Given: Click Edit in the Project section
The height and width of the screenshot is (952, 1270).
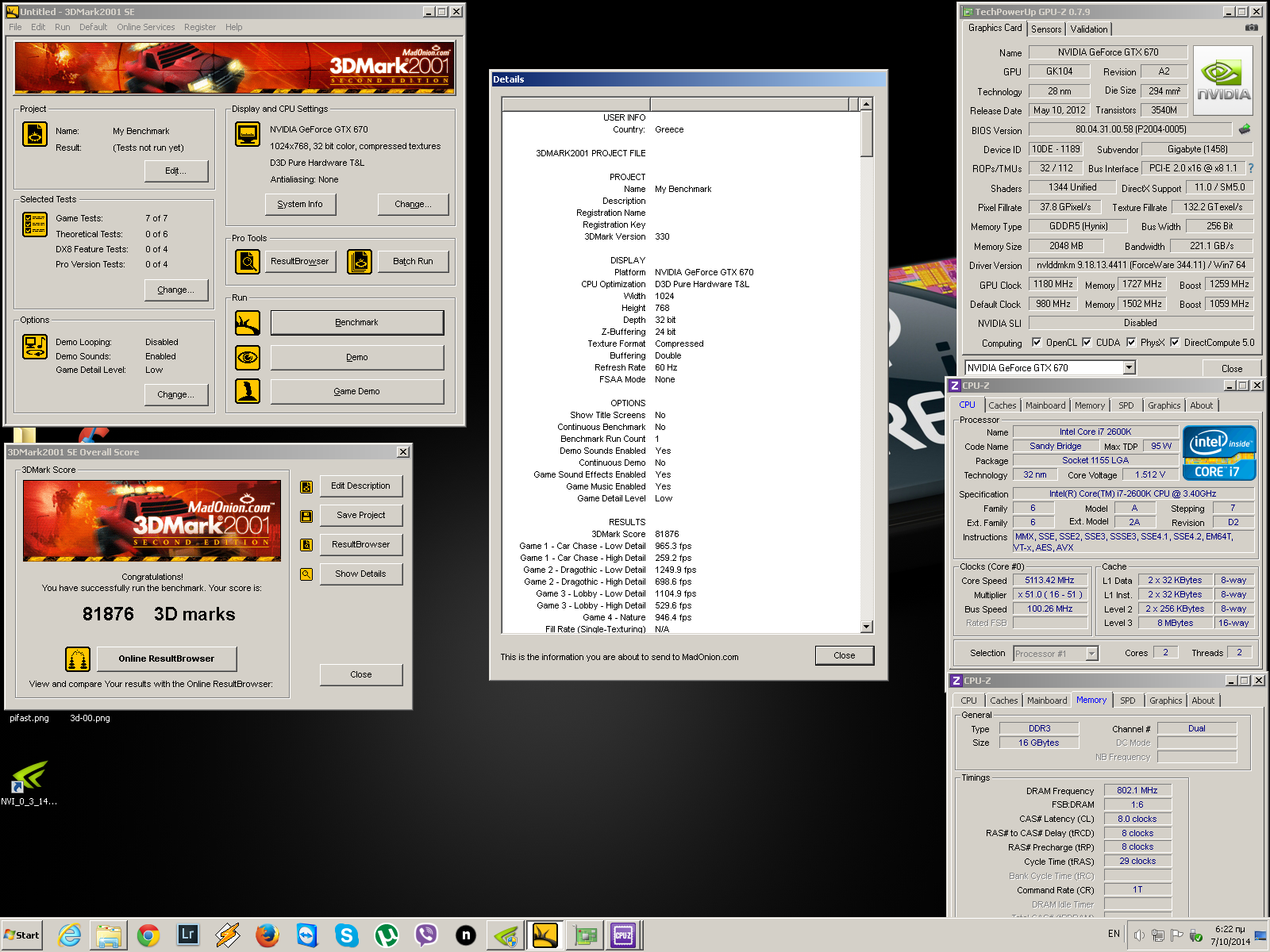Looking at the screenshot, I should tap(176, 171).
